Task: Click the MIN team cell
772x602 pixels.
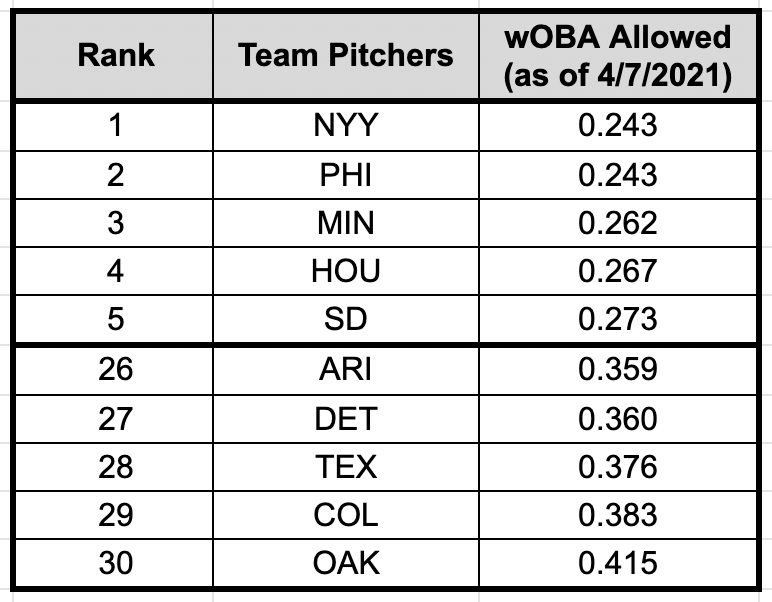Action: [346, 222]
